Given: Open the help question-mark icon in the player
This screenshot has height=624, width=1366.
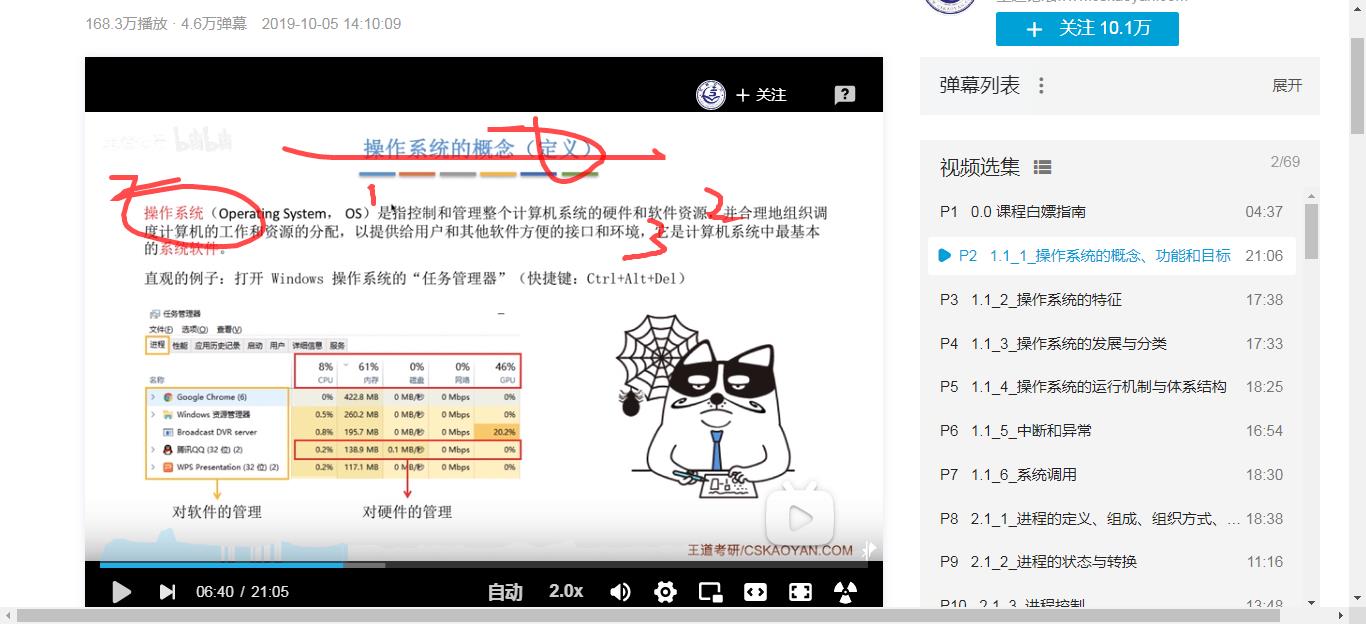Looking at the screenshot, I should [845, 95].
